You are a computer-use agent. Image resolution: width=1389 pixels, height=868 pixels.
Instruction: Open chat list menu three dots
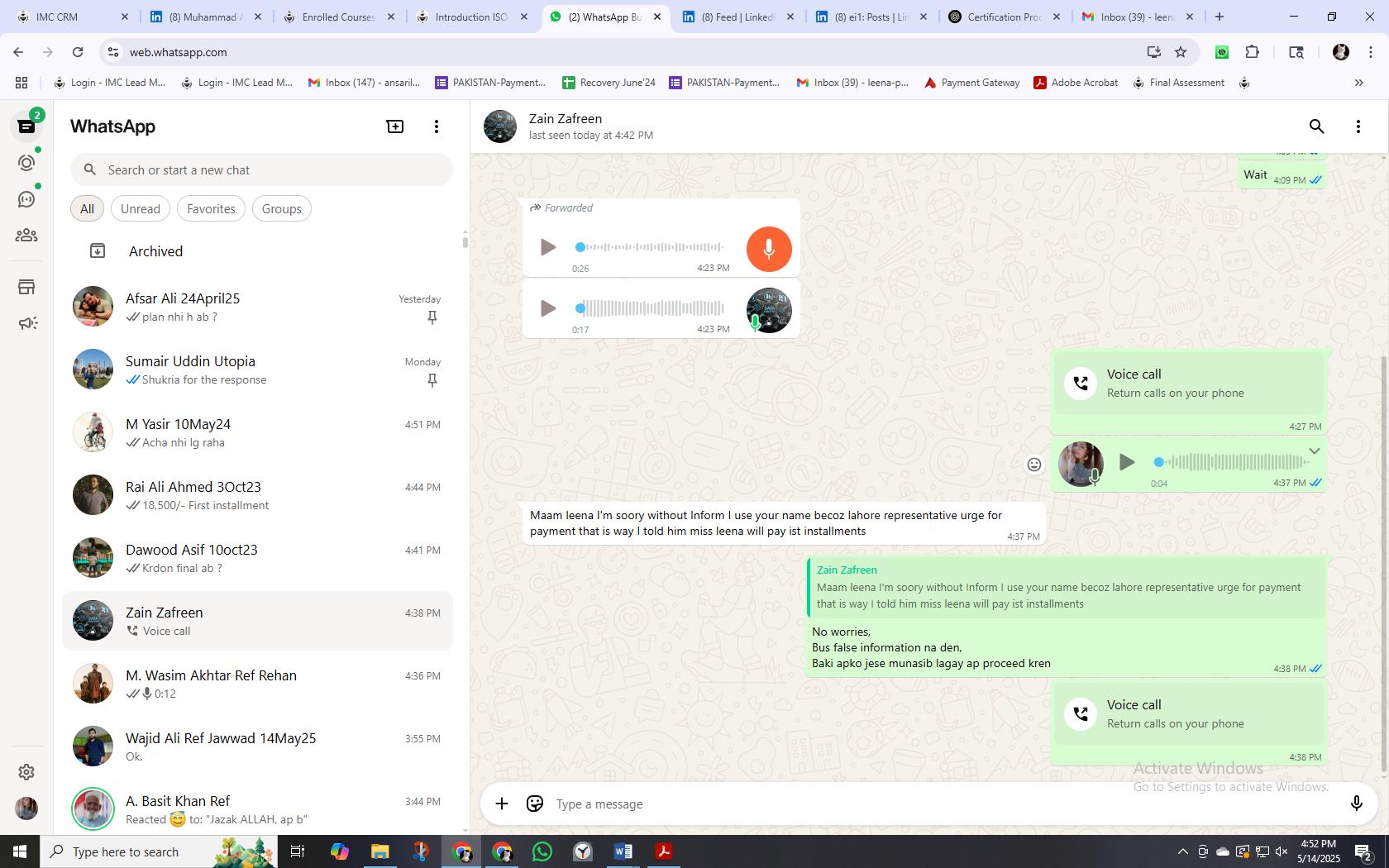[436, 126]
